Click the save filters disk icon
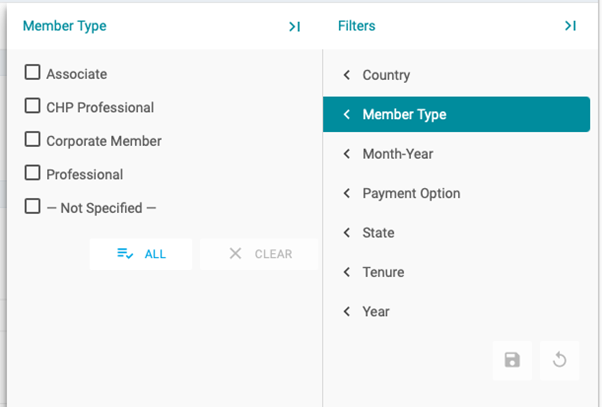The width and height of the screenshot is (602, 407). [x=512, y=360]
